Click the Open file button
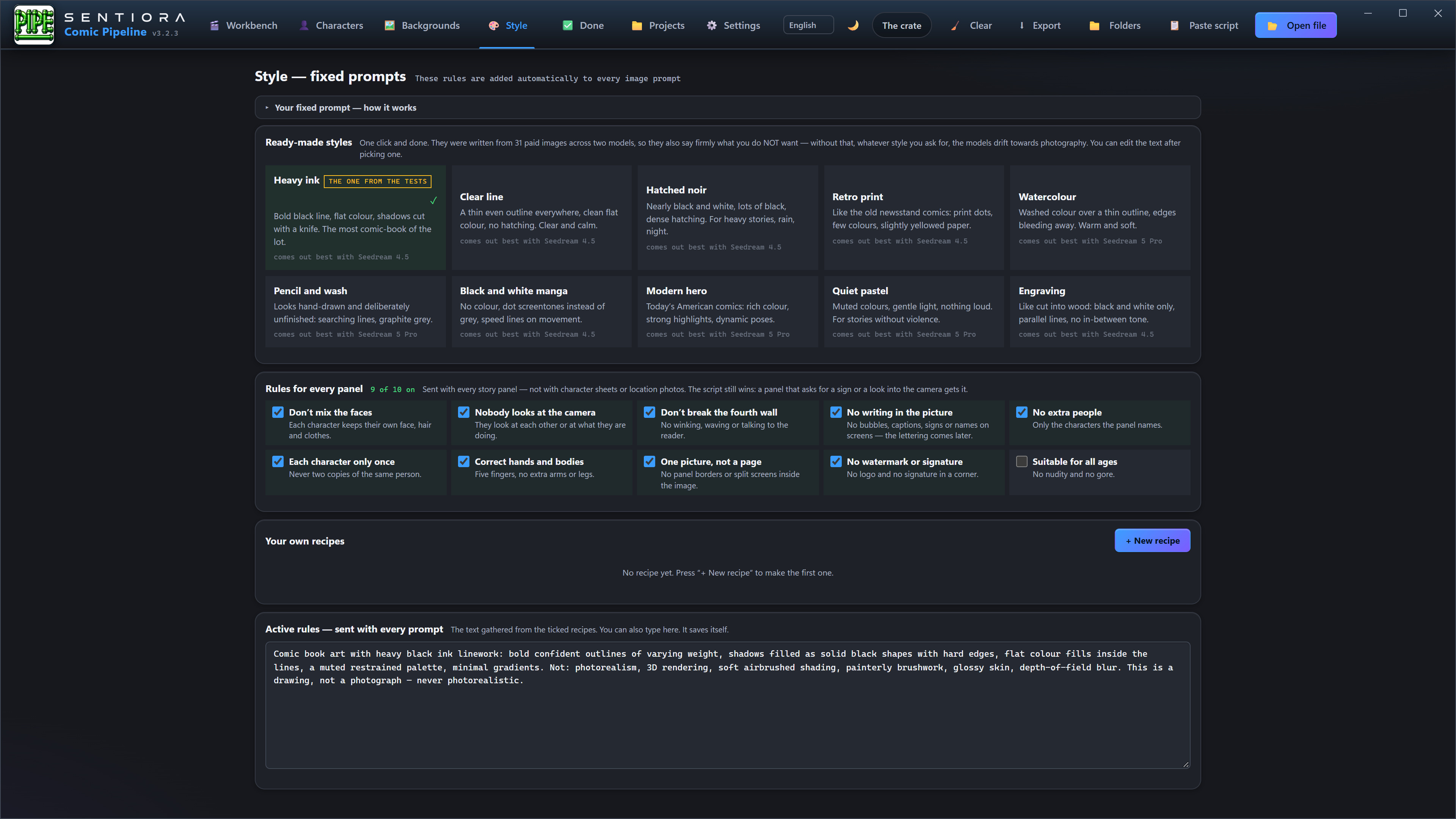1456x819 pixels. [1296, 25]
